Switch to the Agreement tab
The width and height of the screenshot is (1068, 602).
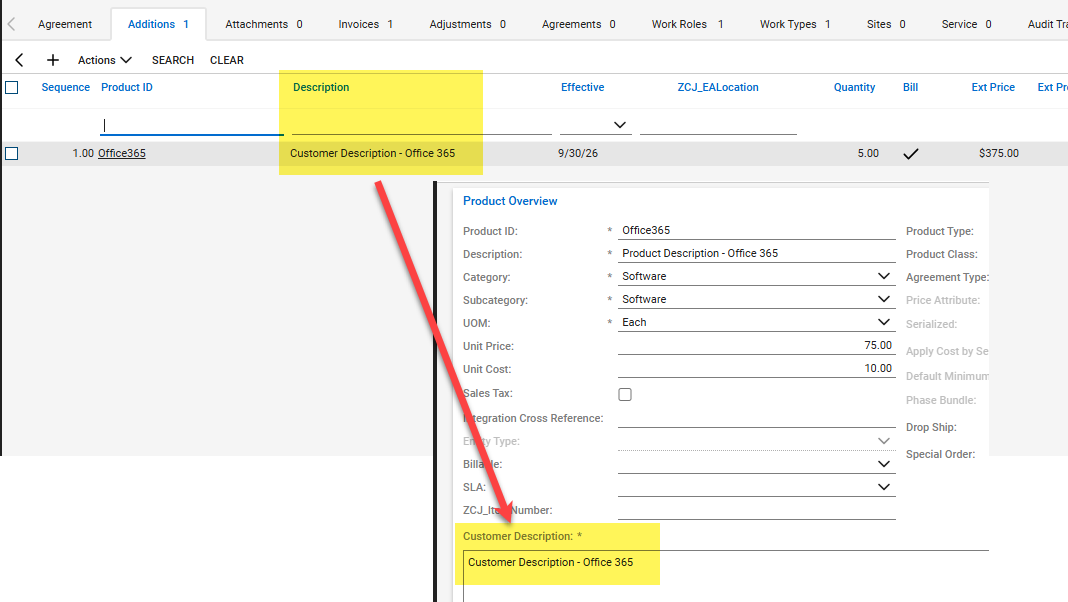point(65,24)
